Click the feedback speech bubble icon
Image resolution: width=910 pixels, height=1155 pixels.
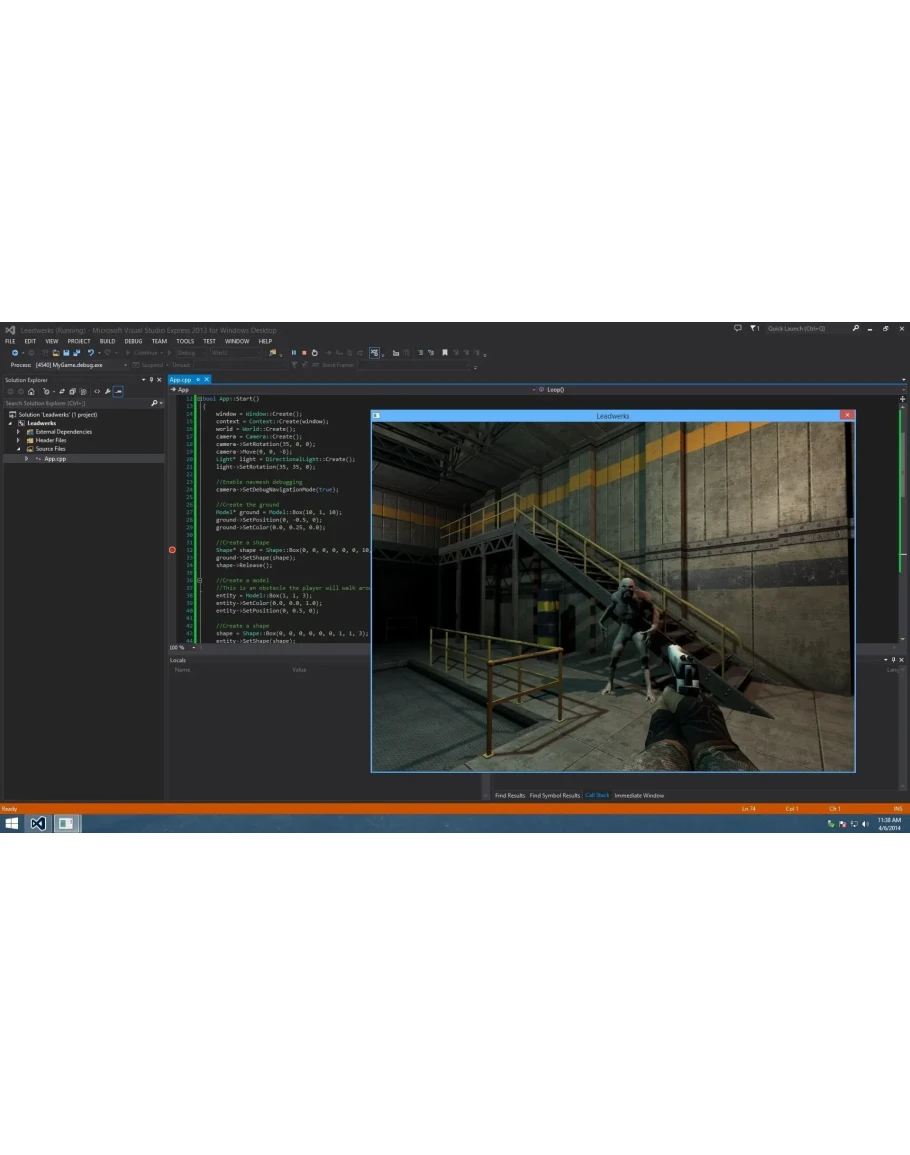click(x=738, y=328)
